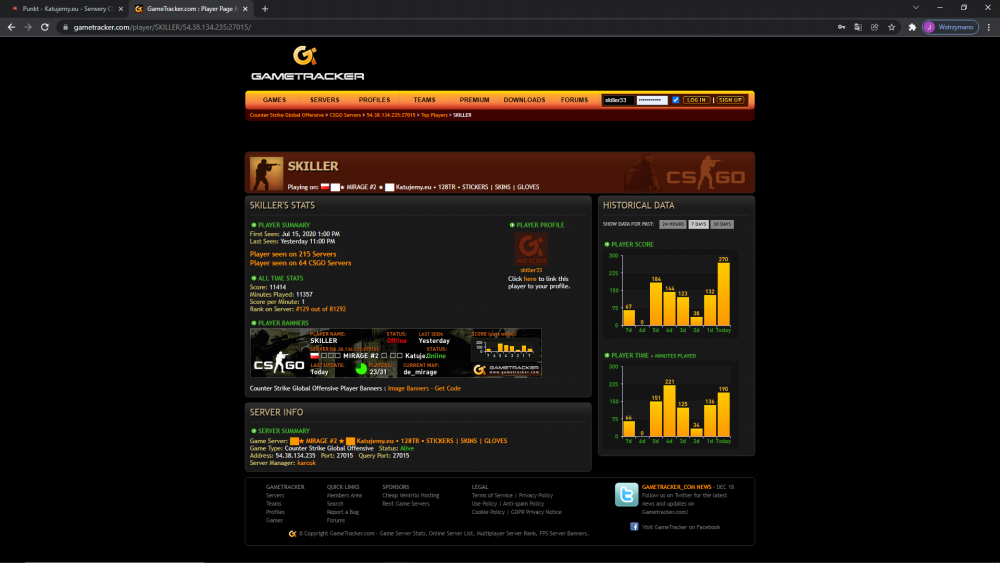Open the PROFILES menu
This screenshot has width=1000, height=563.
tap(374, 99)
